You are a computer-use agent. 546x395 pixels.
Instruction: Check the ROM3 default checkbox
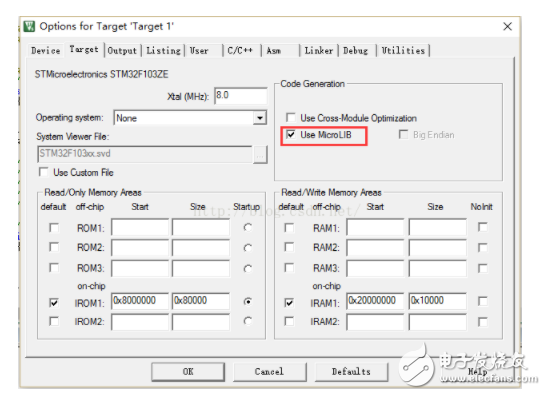point(54,268)
